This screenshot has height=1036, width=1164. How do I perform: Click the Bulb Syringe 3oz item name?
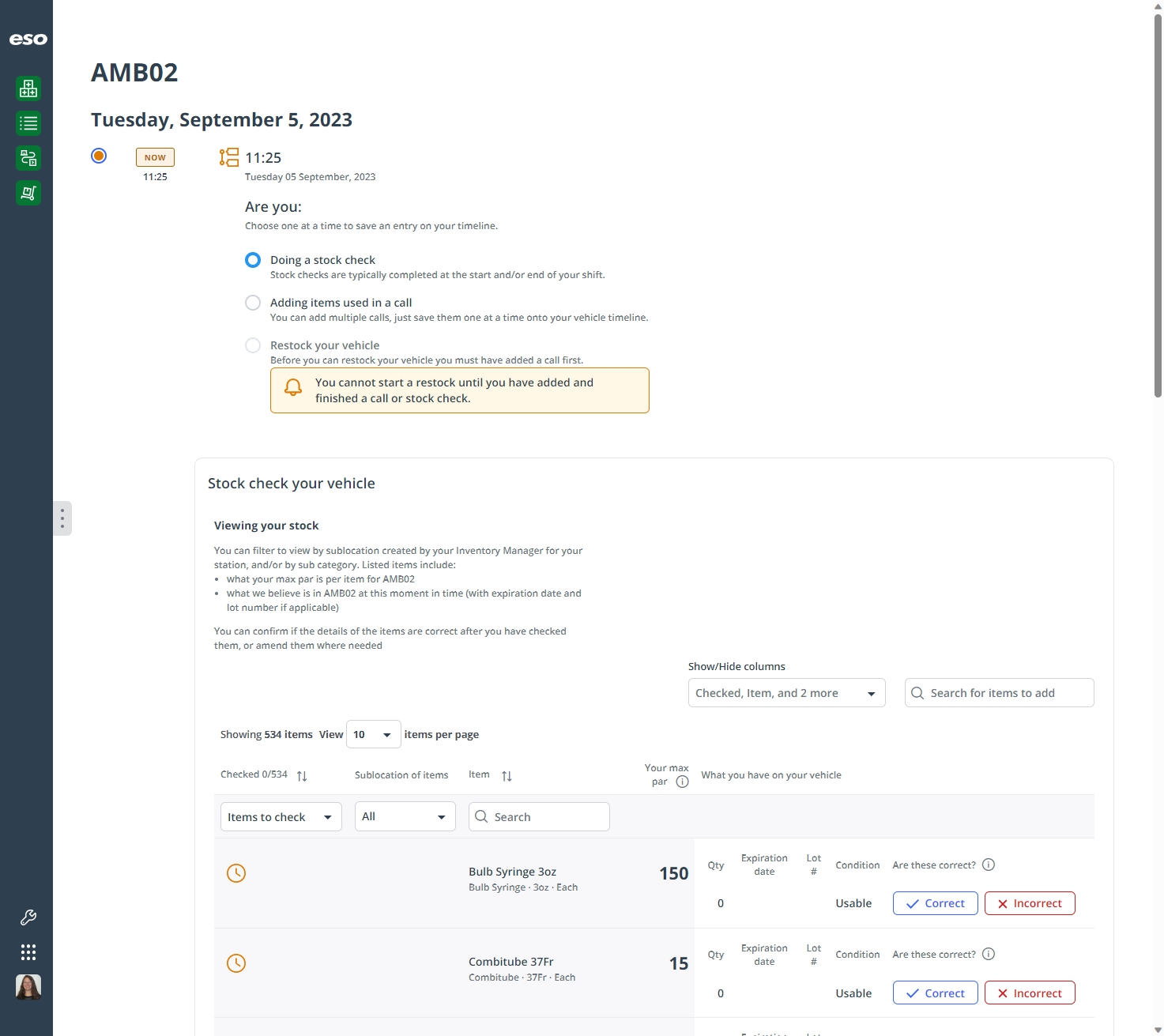tap(512, 872)
